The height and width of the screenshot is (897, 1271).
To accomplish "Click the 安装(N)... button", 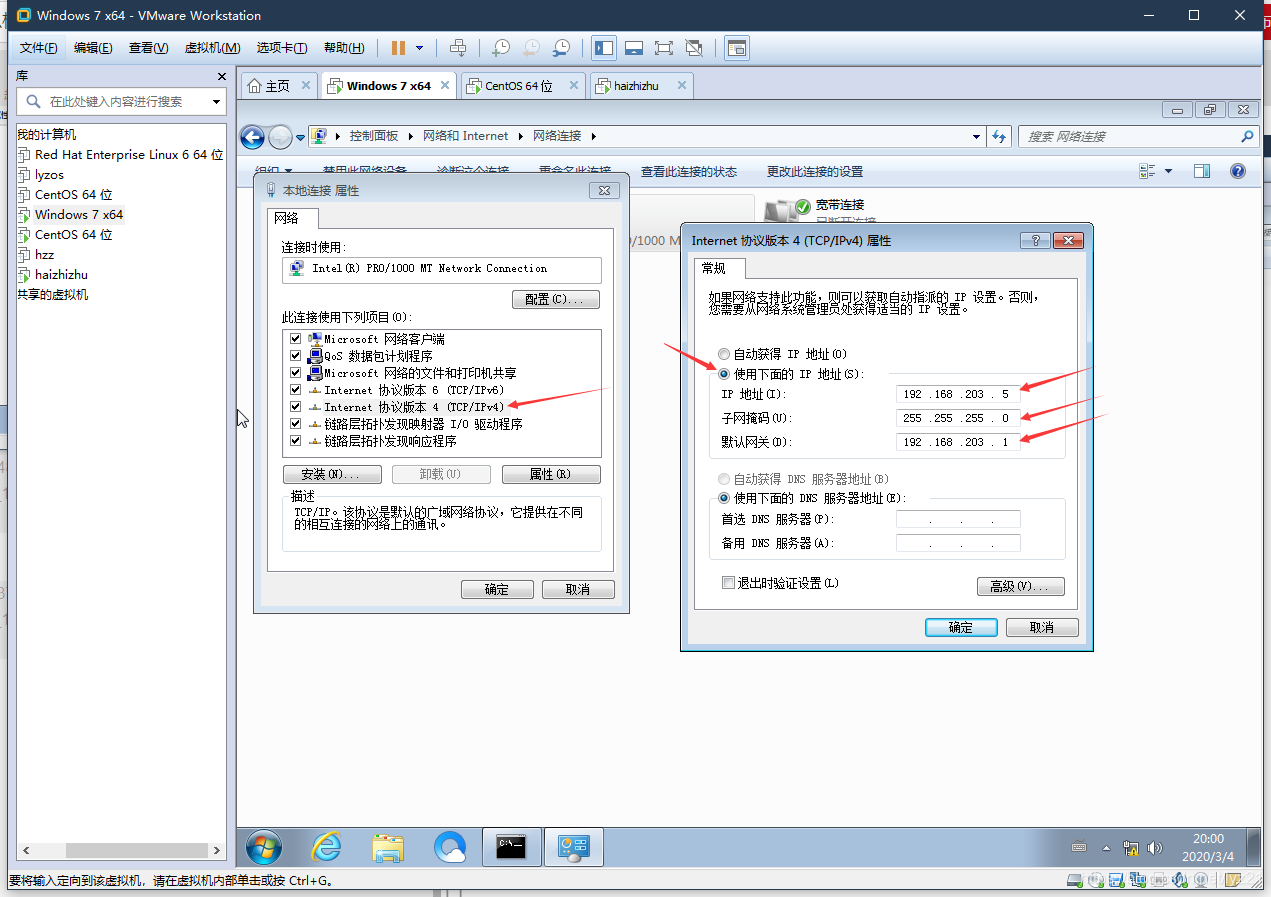I will 332,474.
